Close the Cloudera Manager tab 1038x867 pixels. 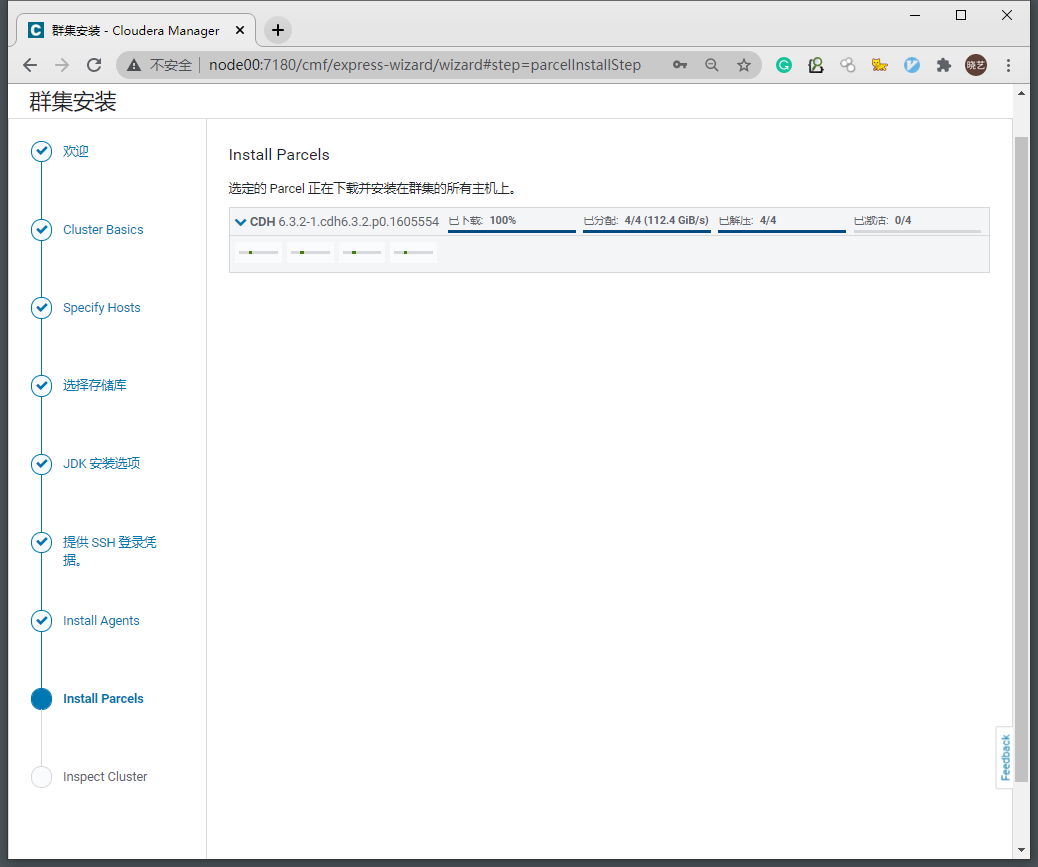[240, 30]
